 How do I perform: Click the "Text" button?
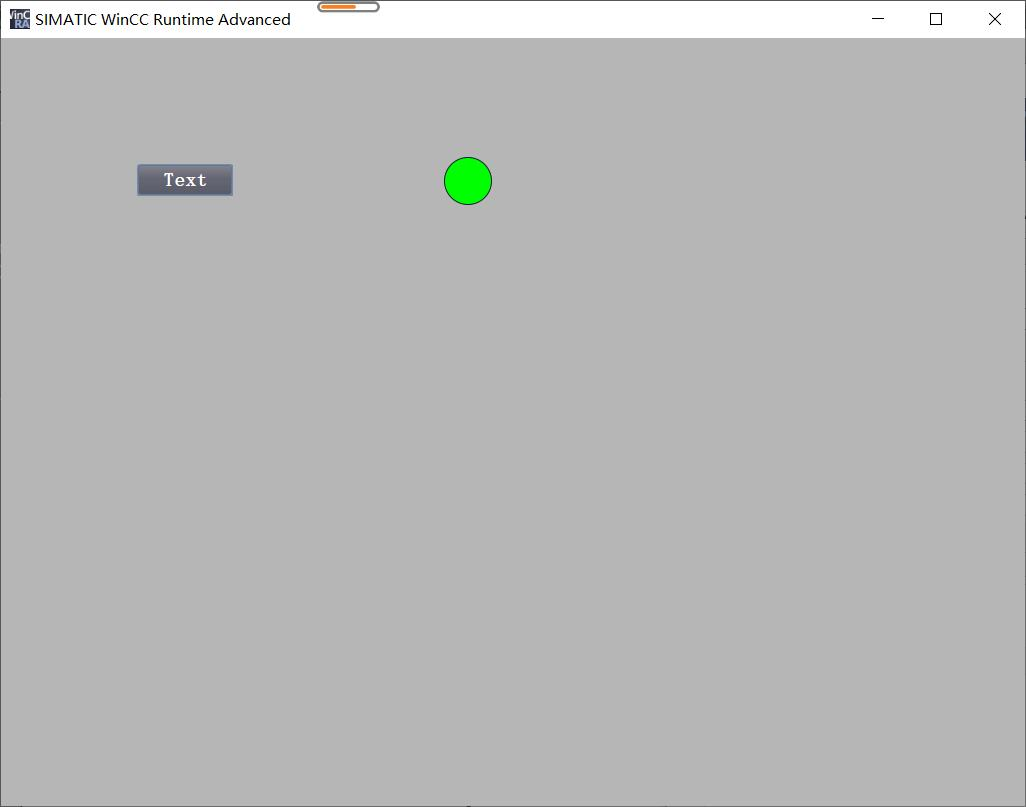185,180
